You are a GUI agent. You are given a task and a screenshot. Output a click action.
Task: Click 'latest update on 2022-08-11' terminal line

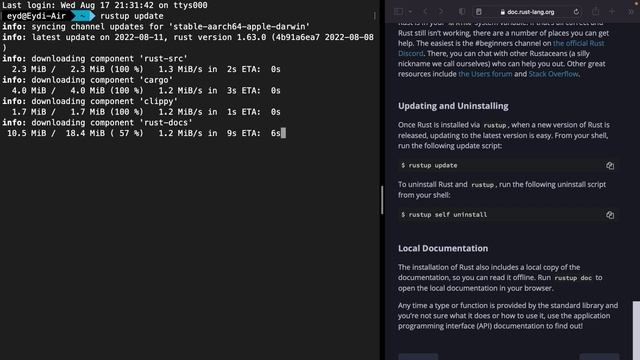tap(188, 37)
